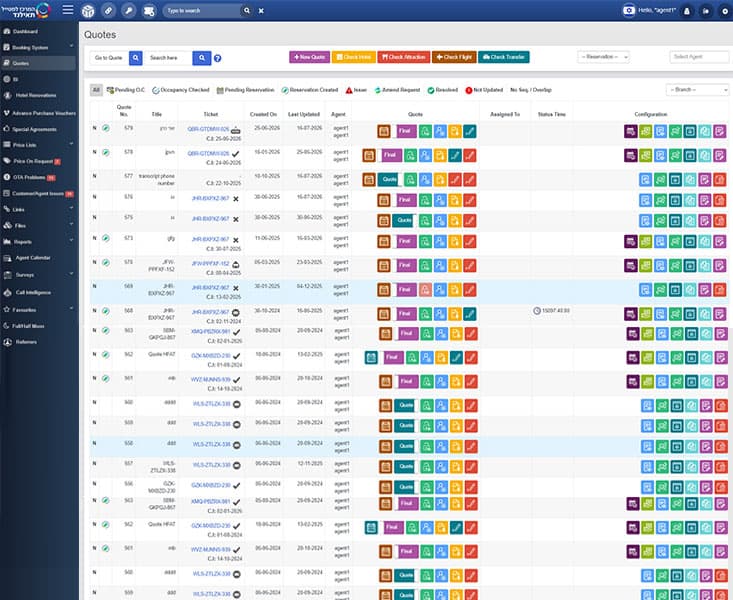The height and width of the screenshot is (600, 733).
Task: Toggle the Final status switch on quote 579
Action: (406, 131)
